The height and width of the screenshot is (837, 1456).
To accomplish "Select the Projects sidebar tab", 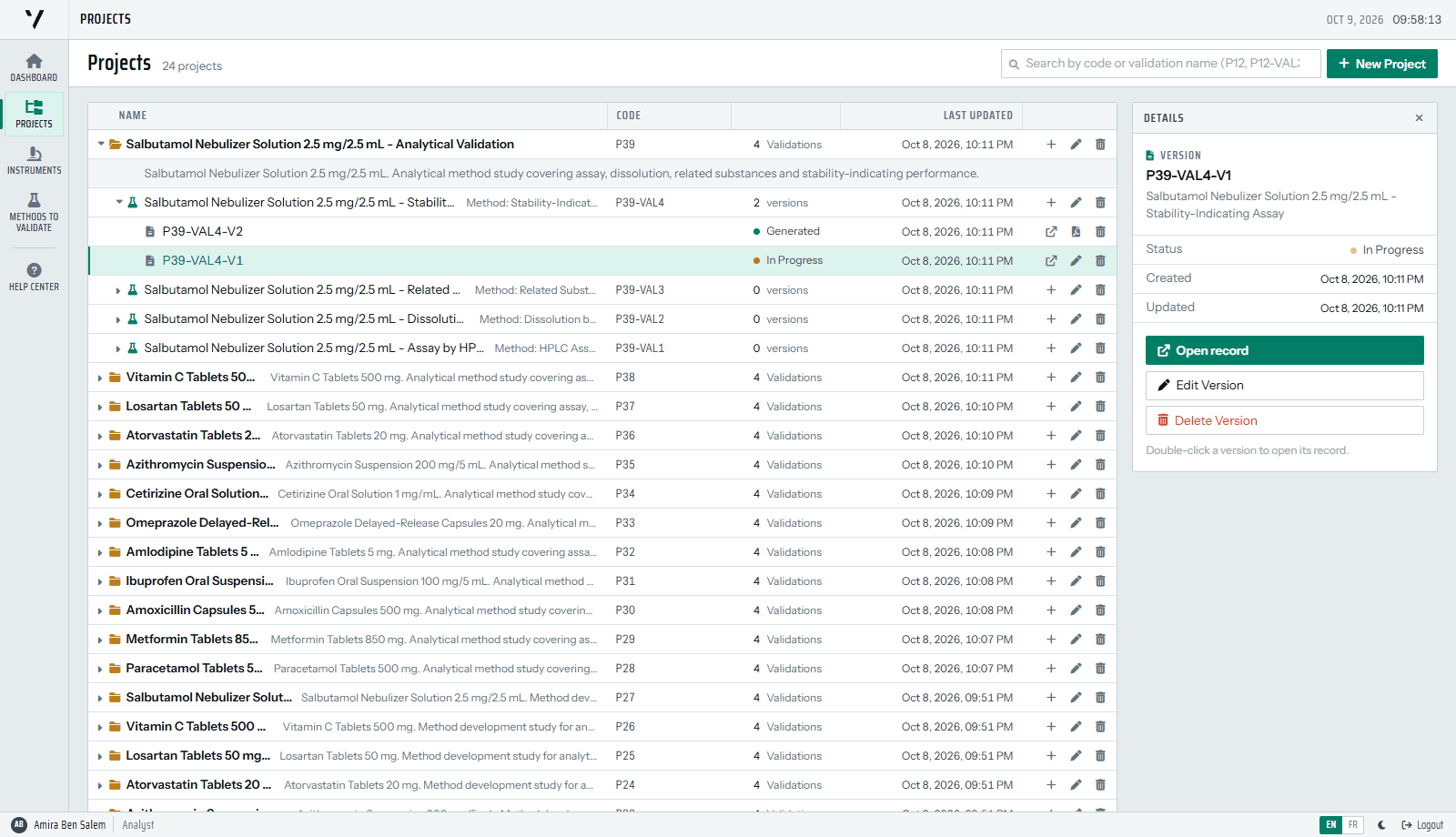I will (x=34, y=115).
